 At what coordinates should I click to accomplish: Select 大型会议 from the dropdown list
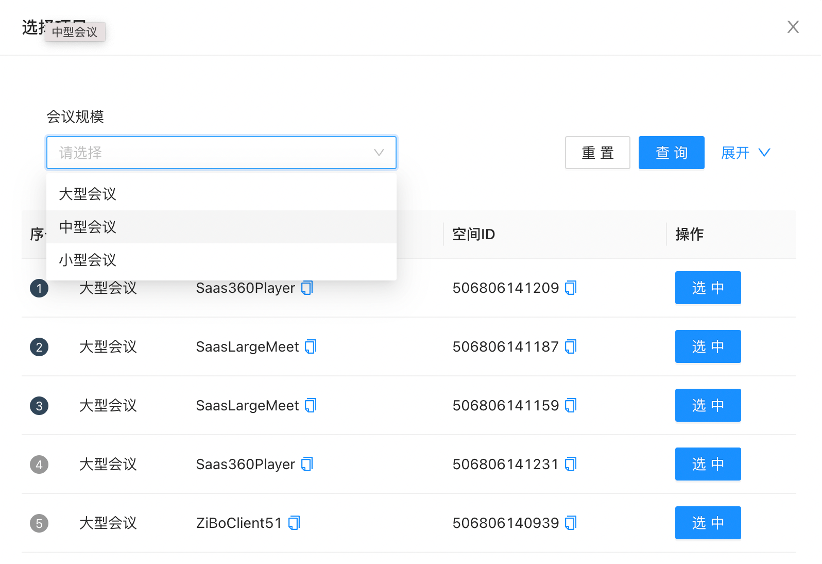tap(88, 194)
